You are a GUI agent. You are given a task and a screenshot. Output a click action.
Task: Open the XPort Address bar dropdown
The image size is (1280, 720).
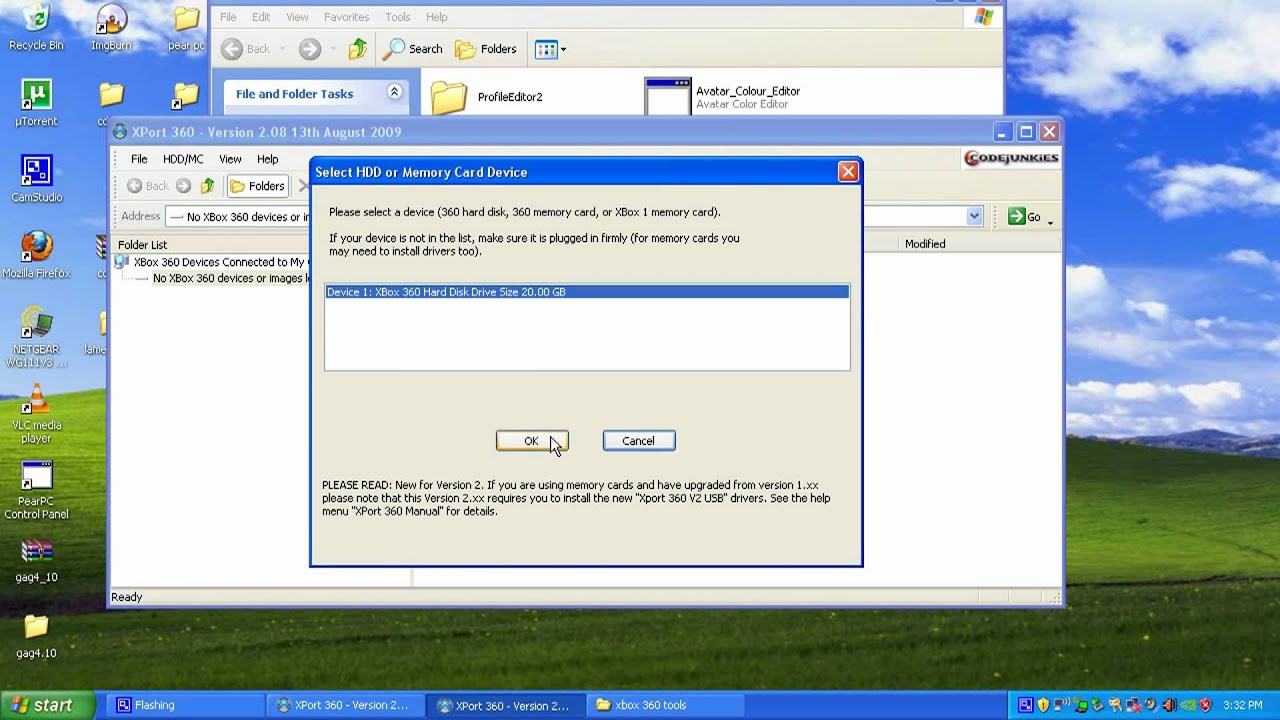pyautogui.click(x=974, y=216)
